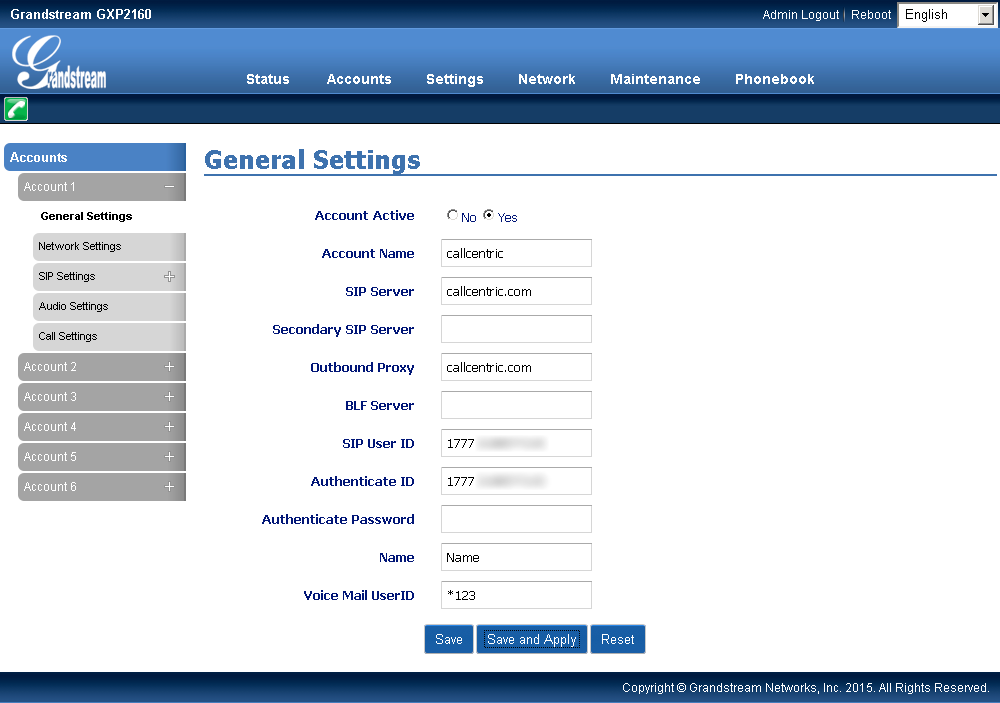This screenshot has height=703, width=1000.
Task: Select No for Account Active
Action: tap(452, 215)
